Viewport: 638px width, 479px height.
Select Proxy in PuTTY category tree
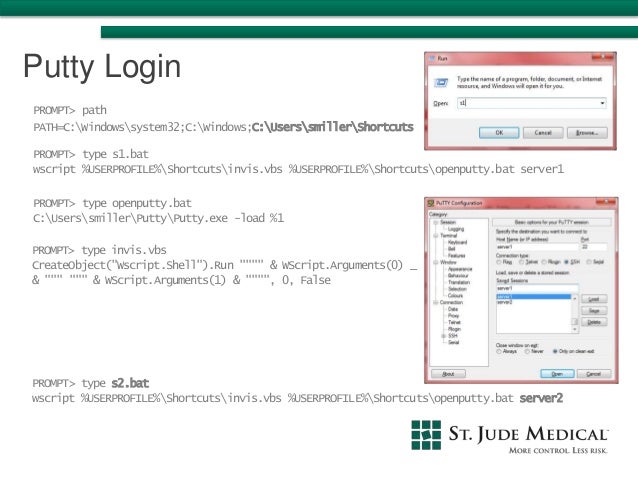tap(453, 315)
